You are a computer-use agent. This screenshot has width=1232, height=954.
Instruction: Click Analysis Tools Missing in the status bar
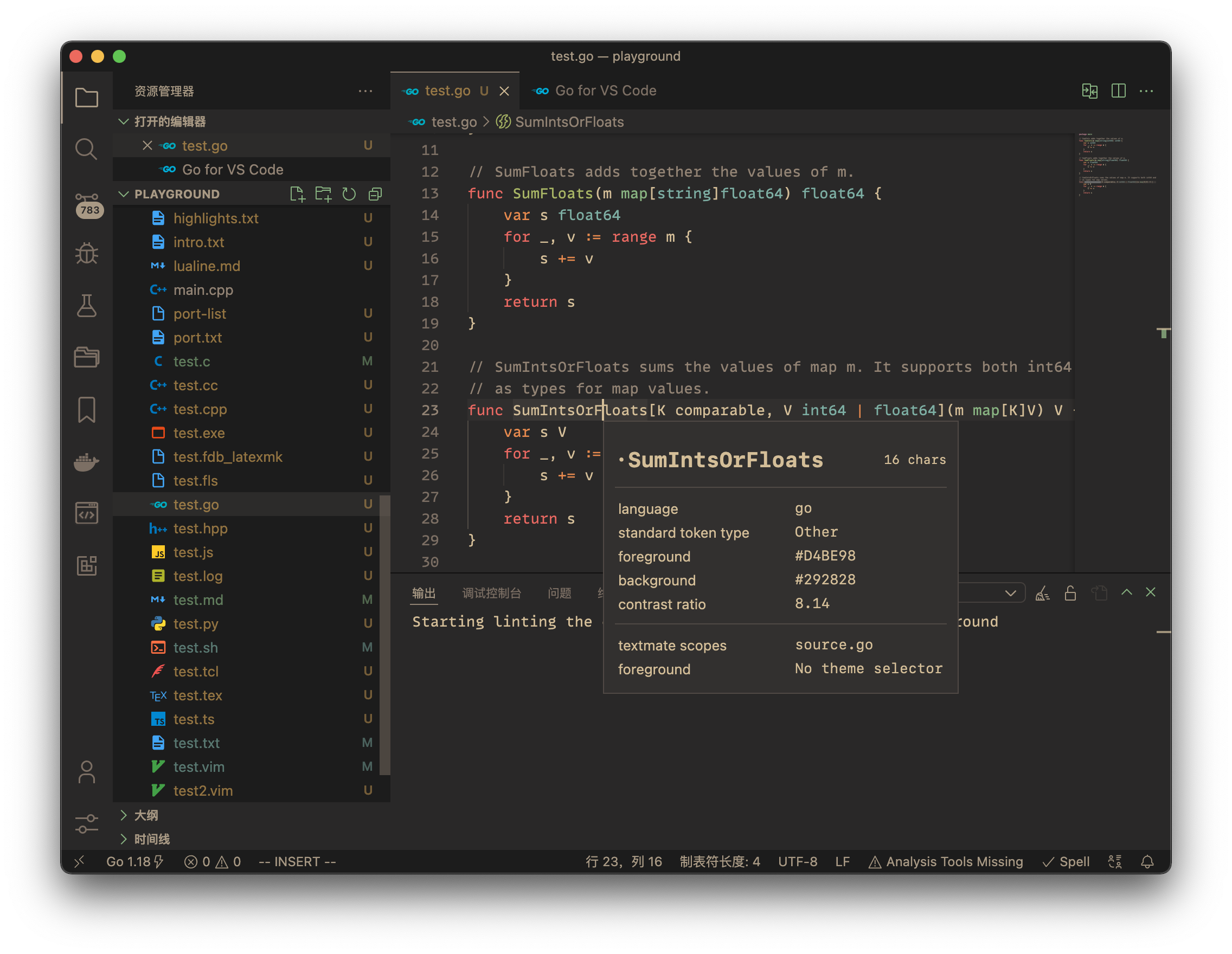point(954,861)
